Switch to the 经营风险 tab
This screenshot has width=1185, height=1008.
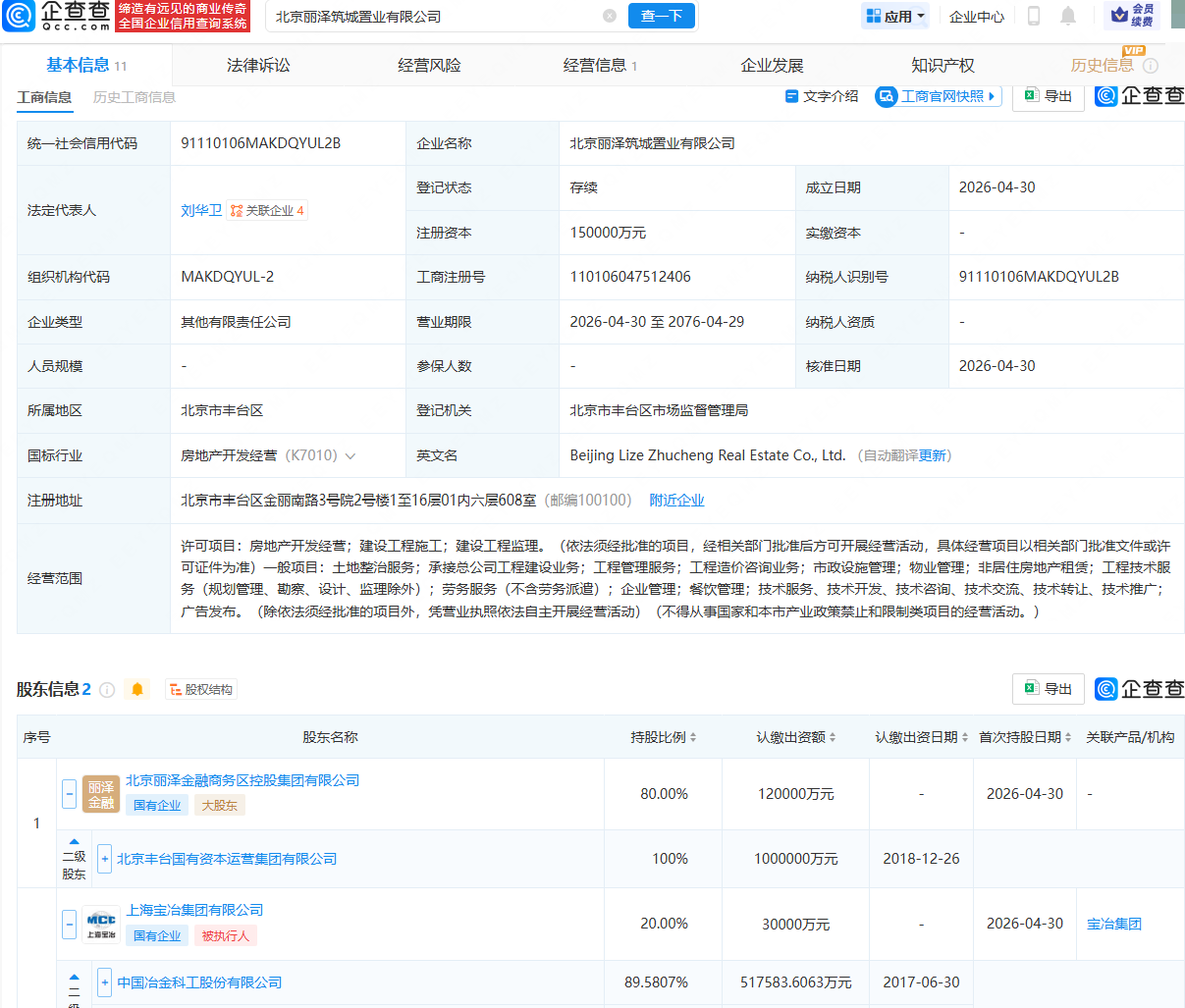[429, 65]
